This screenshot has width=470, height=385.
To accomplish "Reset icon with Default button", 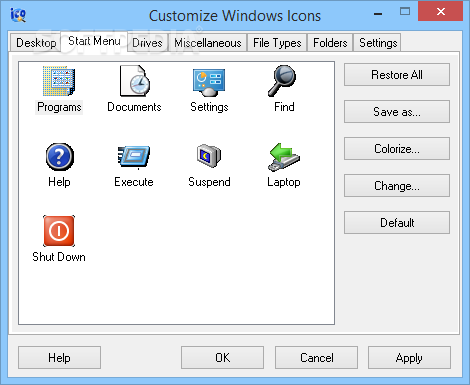I will click(x=397, y=223).
